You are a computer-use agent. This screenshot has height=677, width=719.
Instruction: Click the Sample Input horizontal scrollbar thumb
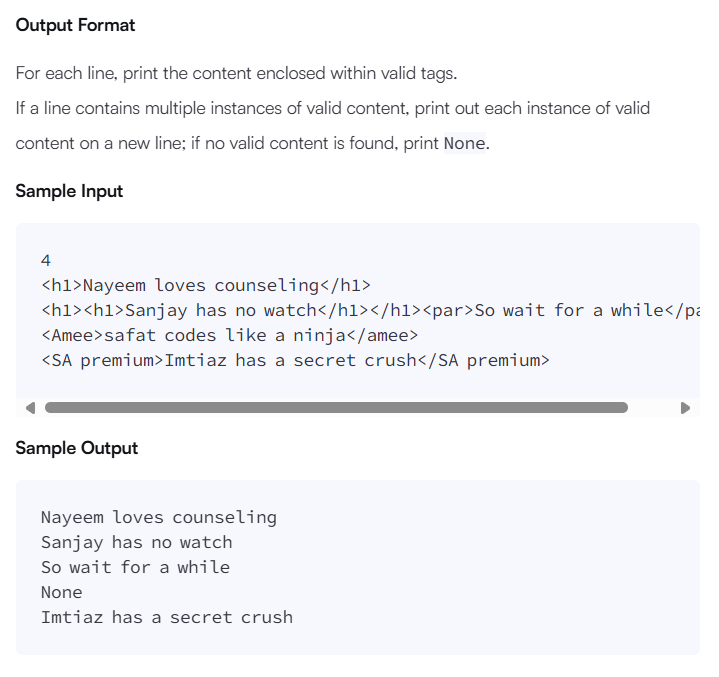click(x=336, y=408)
